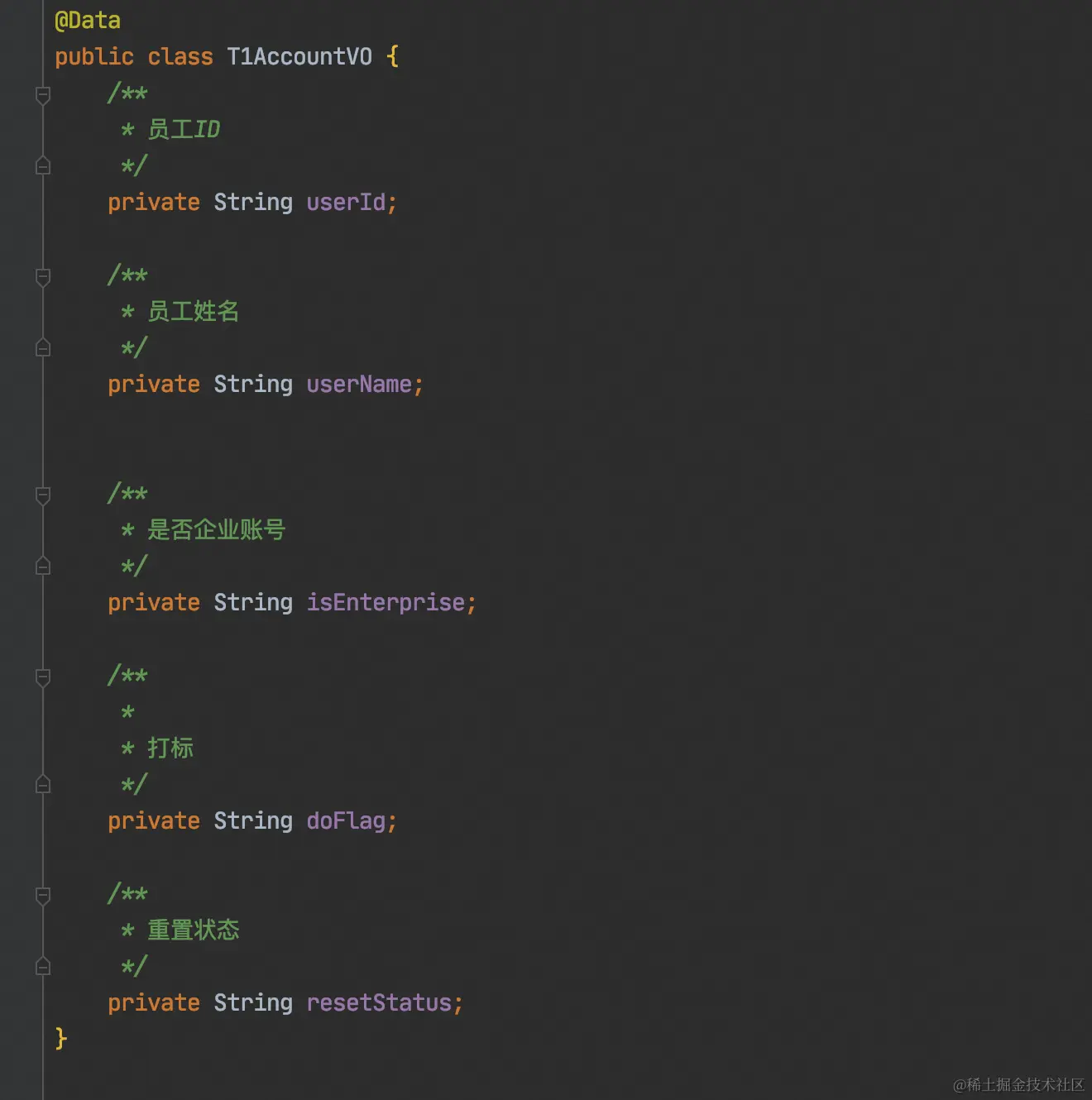Click private keyword on the resetStatus line

click(x=154, y=1003)
